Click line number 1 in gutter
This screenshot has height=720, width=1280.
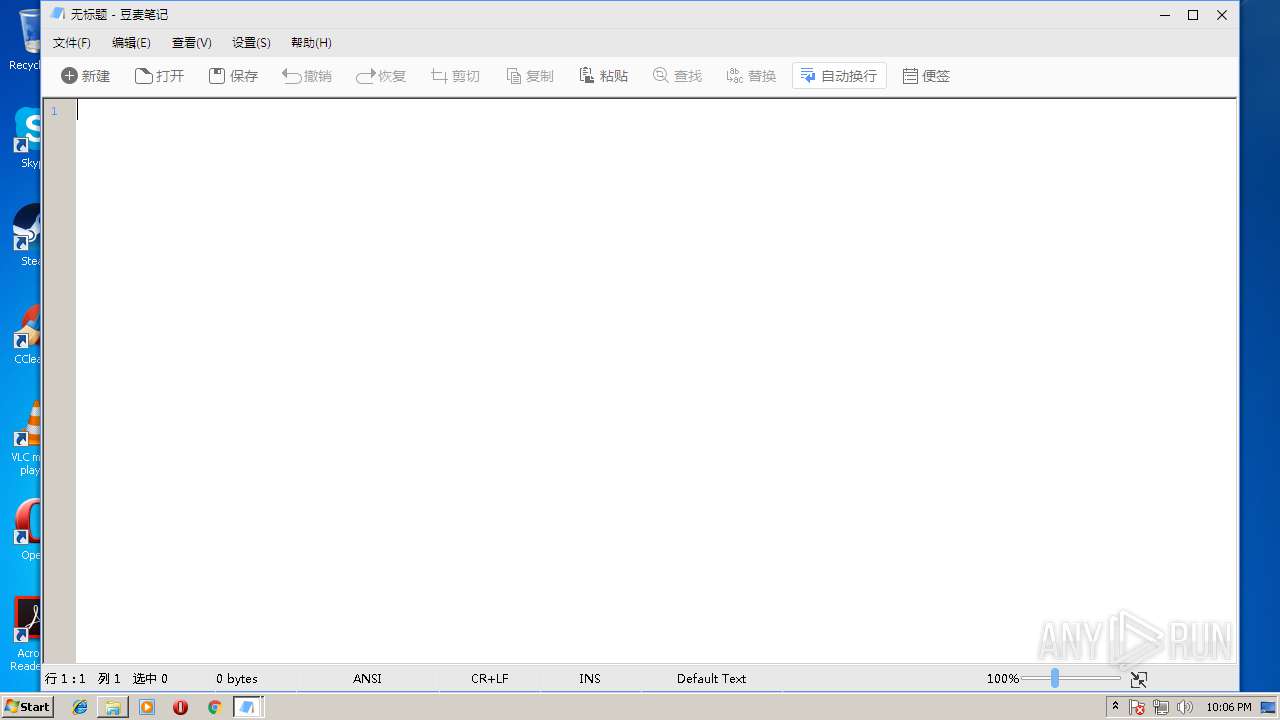54,111
